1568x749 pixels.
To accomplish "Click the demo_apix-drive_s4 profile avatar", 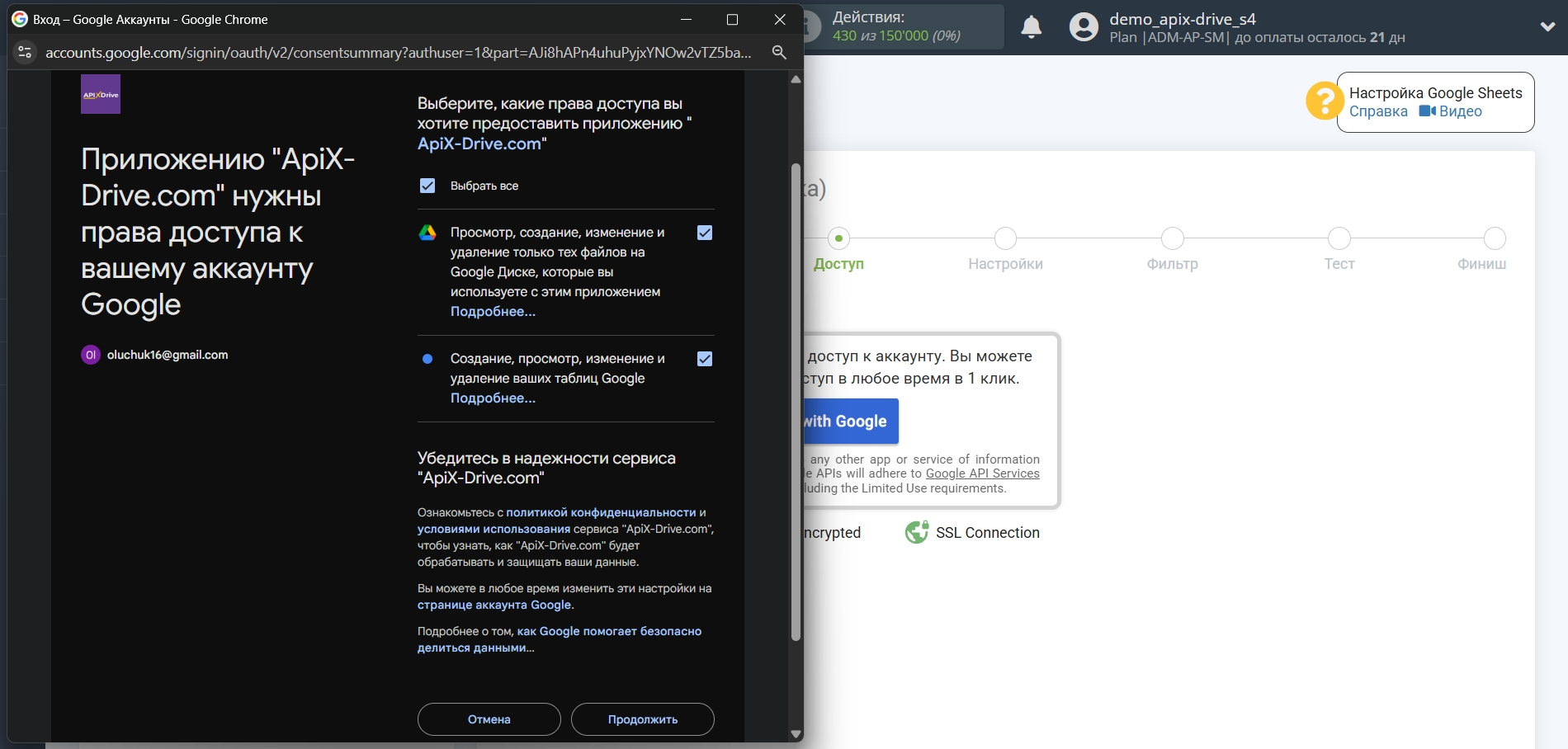I will tap(1083, 27).
